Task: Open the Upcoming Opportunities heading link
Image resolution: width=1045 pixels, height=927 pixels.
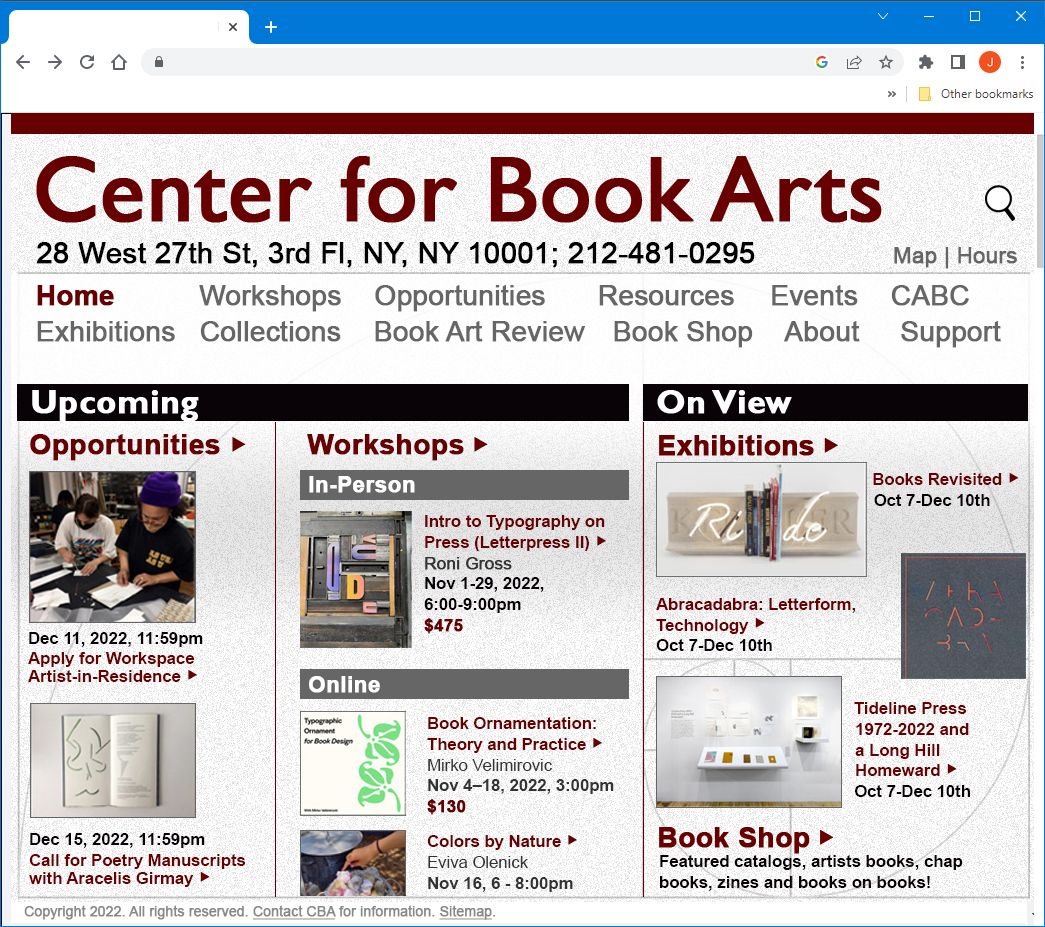Action: point(137,445)
